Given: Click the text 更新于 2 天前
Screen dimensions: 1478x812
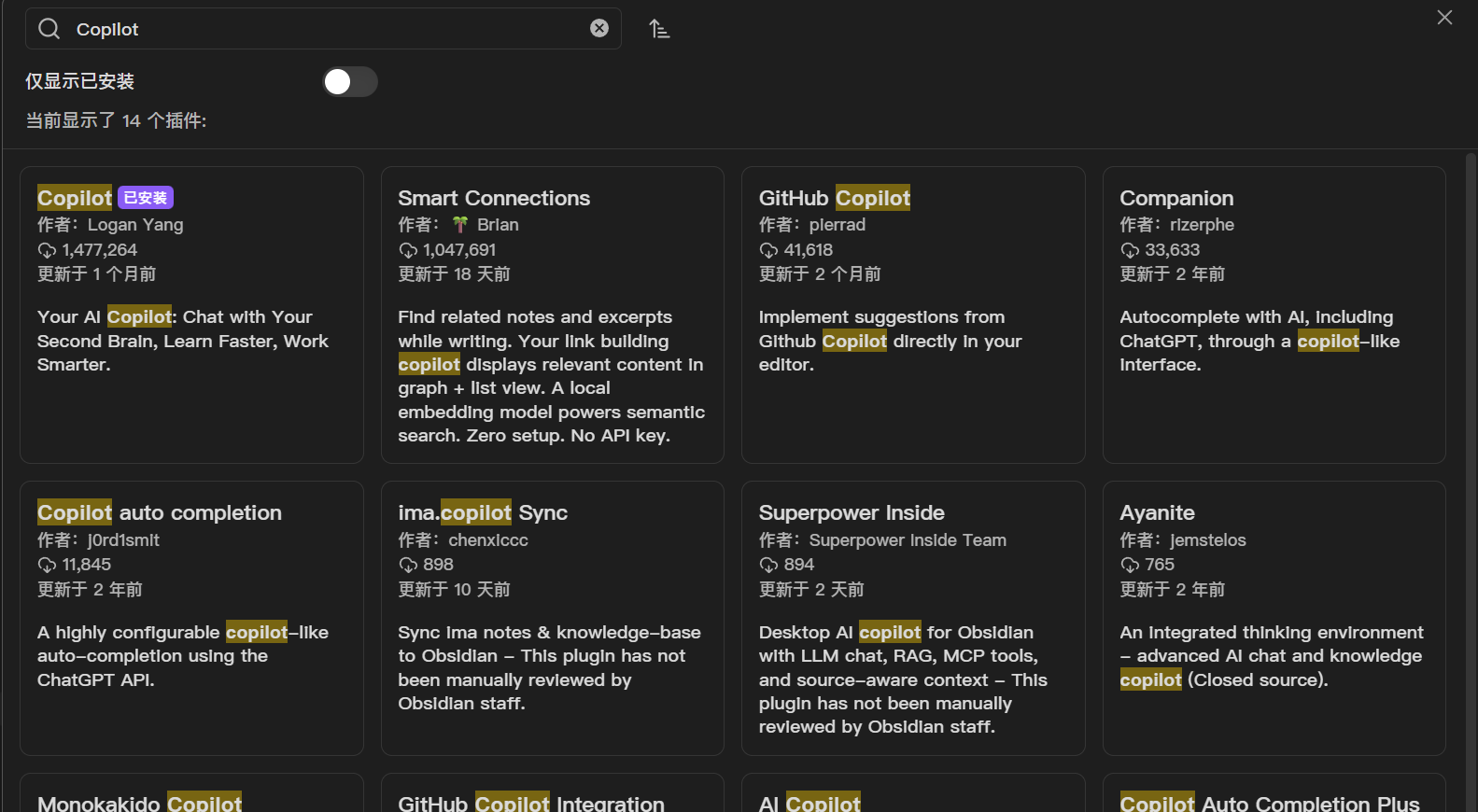Looking at the screenshot, I should (811, 590).
